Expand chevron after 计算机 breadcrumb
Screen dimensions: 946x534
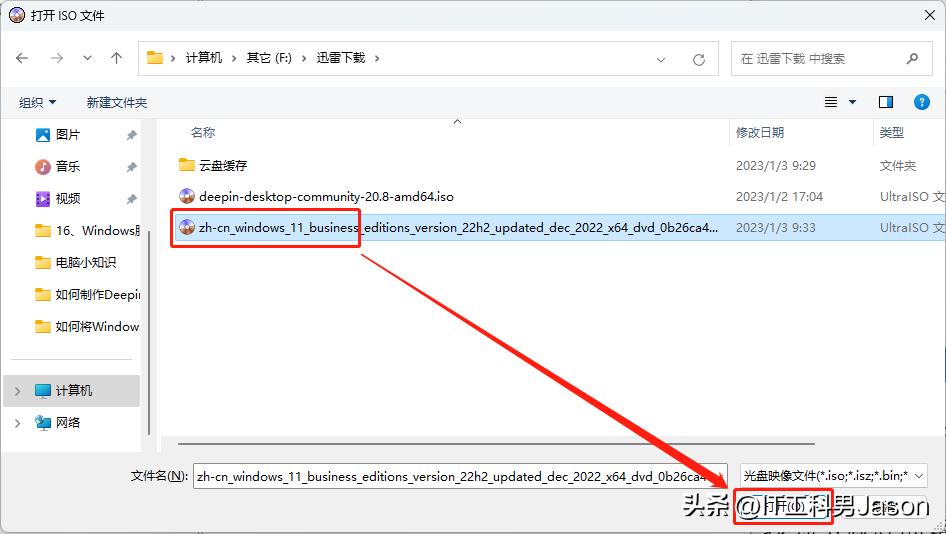tap(234, 59)
